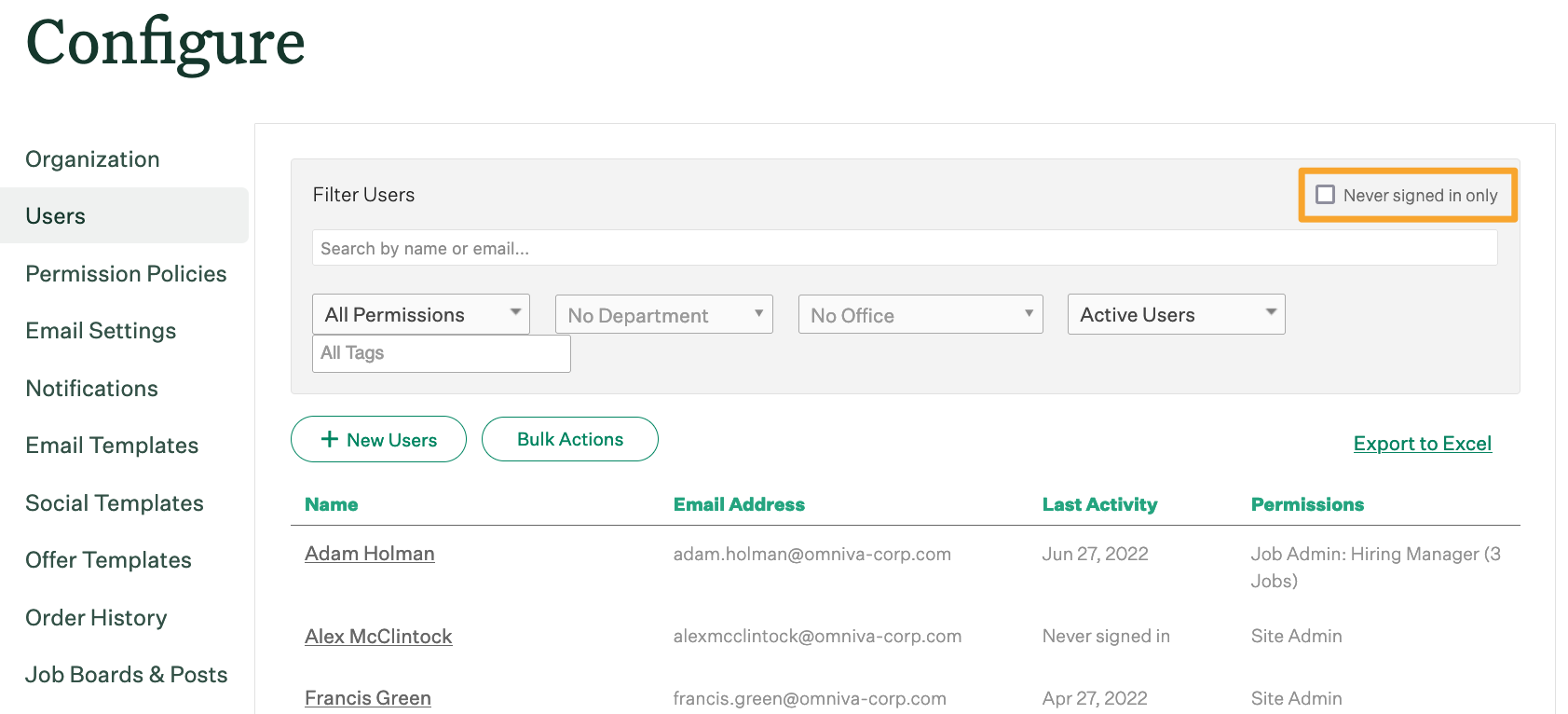Viewport: 1568px width, 714px height.
Task: Click the All Tags input field
Action: click(x=441, y=353)
